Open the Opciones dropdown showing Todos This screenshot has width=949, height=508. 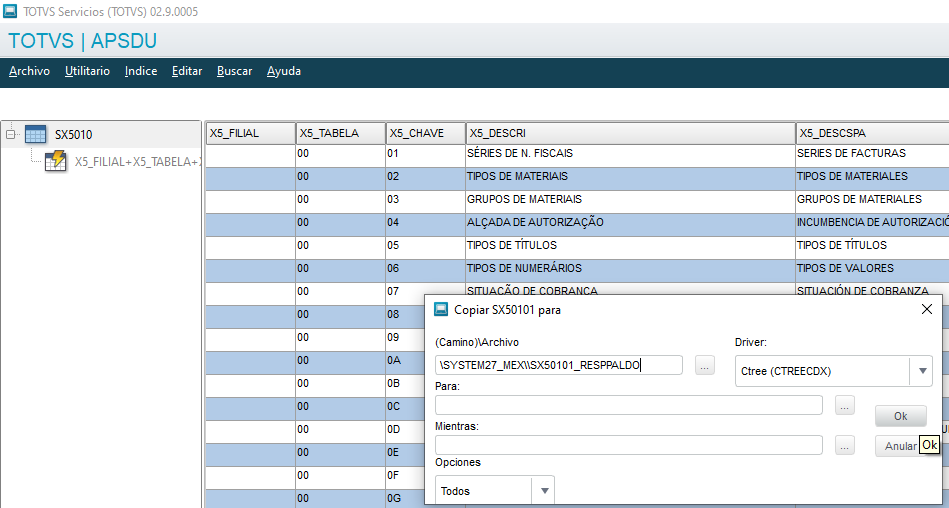pyautogui.click(x=494, y=491)
